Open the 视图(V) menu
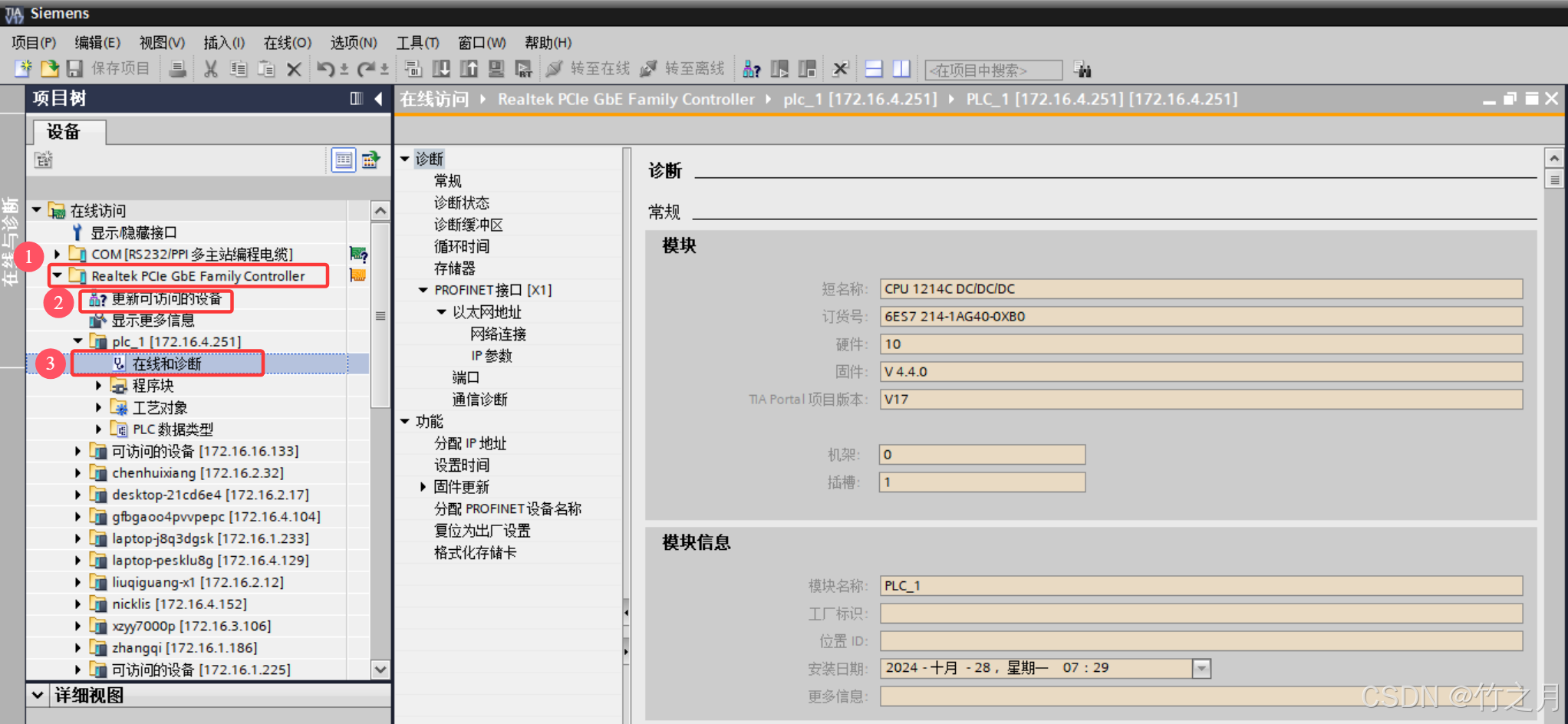This screenshot has width=1568, height=724. tap(162, 43)
